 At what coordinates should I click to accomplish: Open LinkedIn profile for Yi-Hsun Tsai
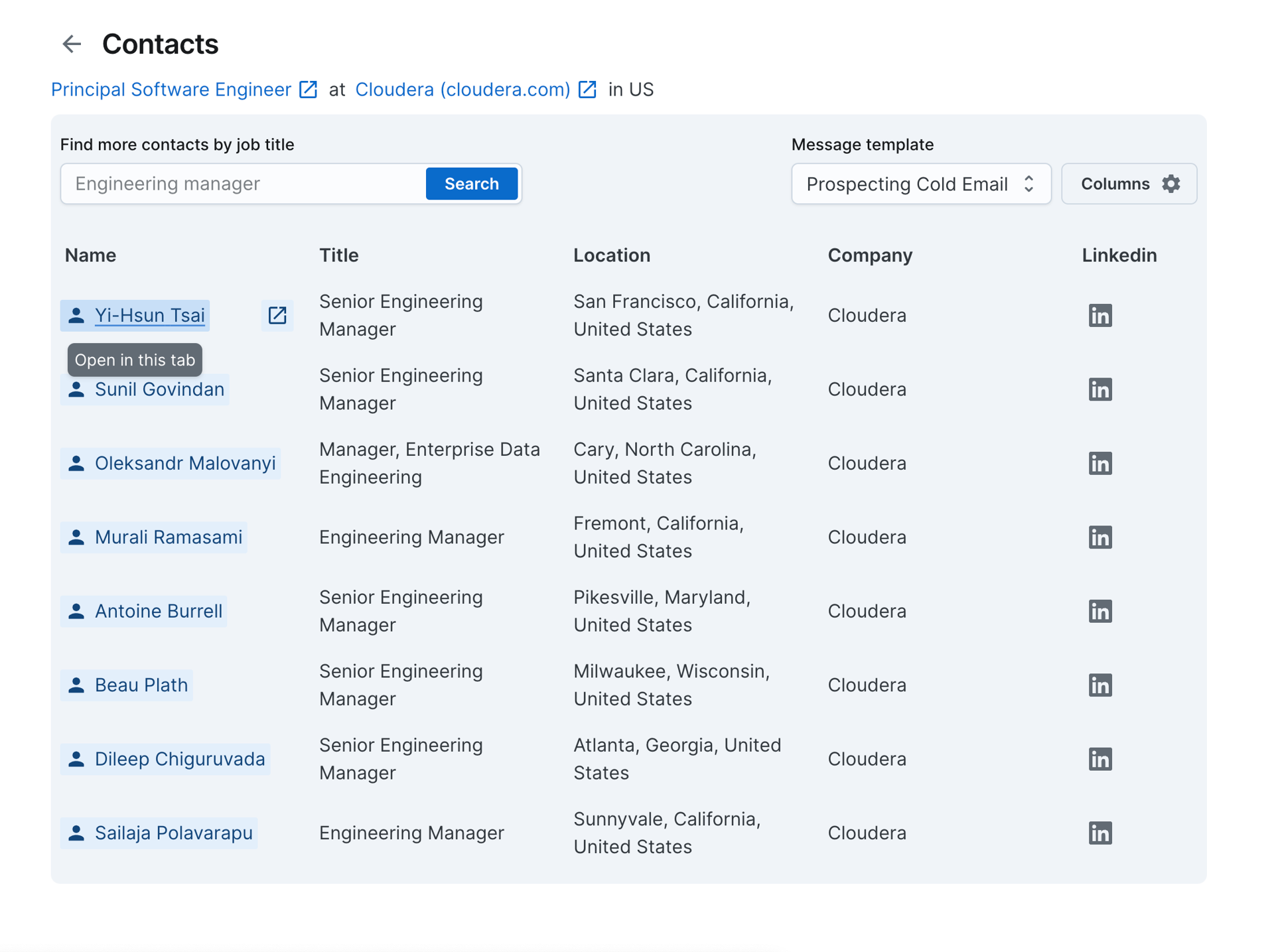[1100, 316]
